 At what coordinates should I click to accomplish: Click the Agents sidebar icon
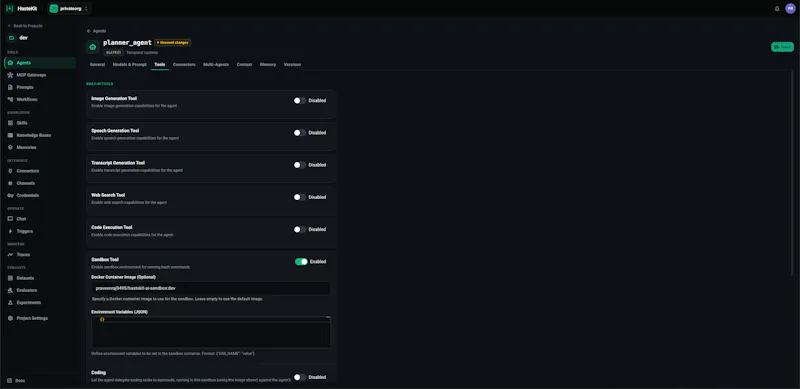[11, 63]
